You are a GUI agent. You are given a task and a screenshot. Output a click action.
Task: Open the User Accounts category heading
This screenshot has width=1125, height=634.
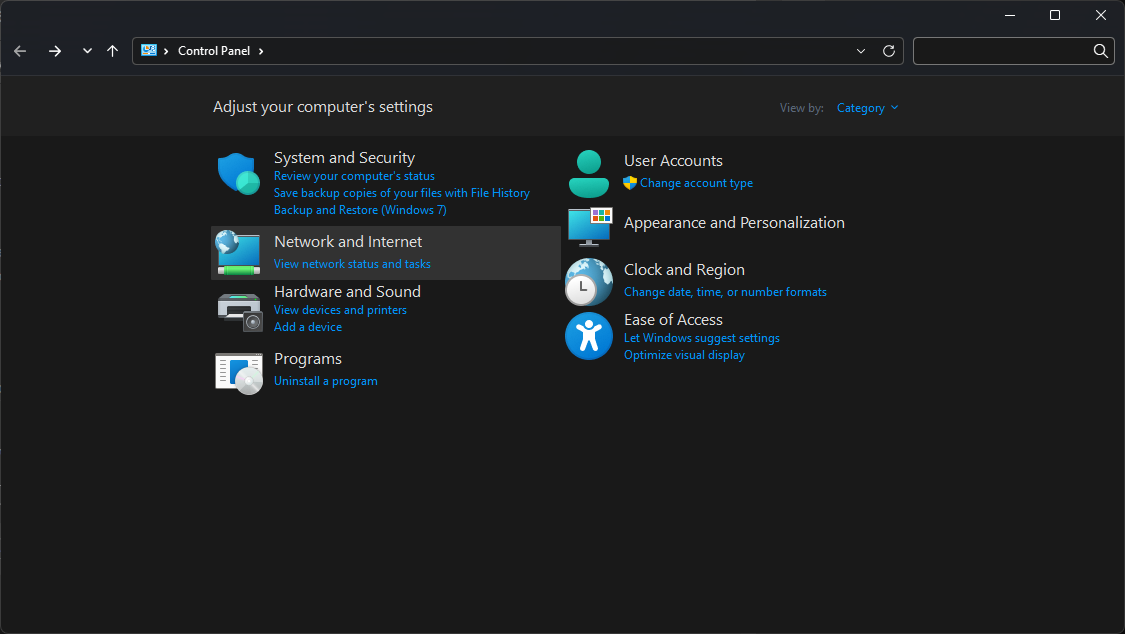(x=673, y=161)
